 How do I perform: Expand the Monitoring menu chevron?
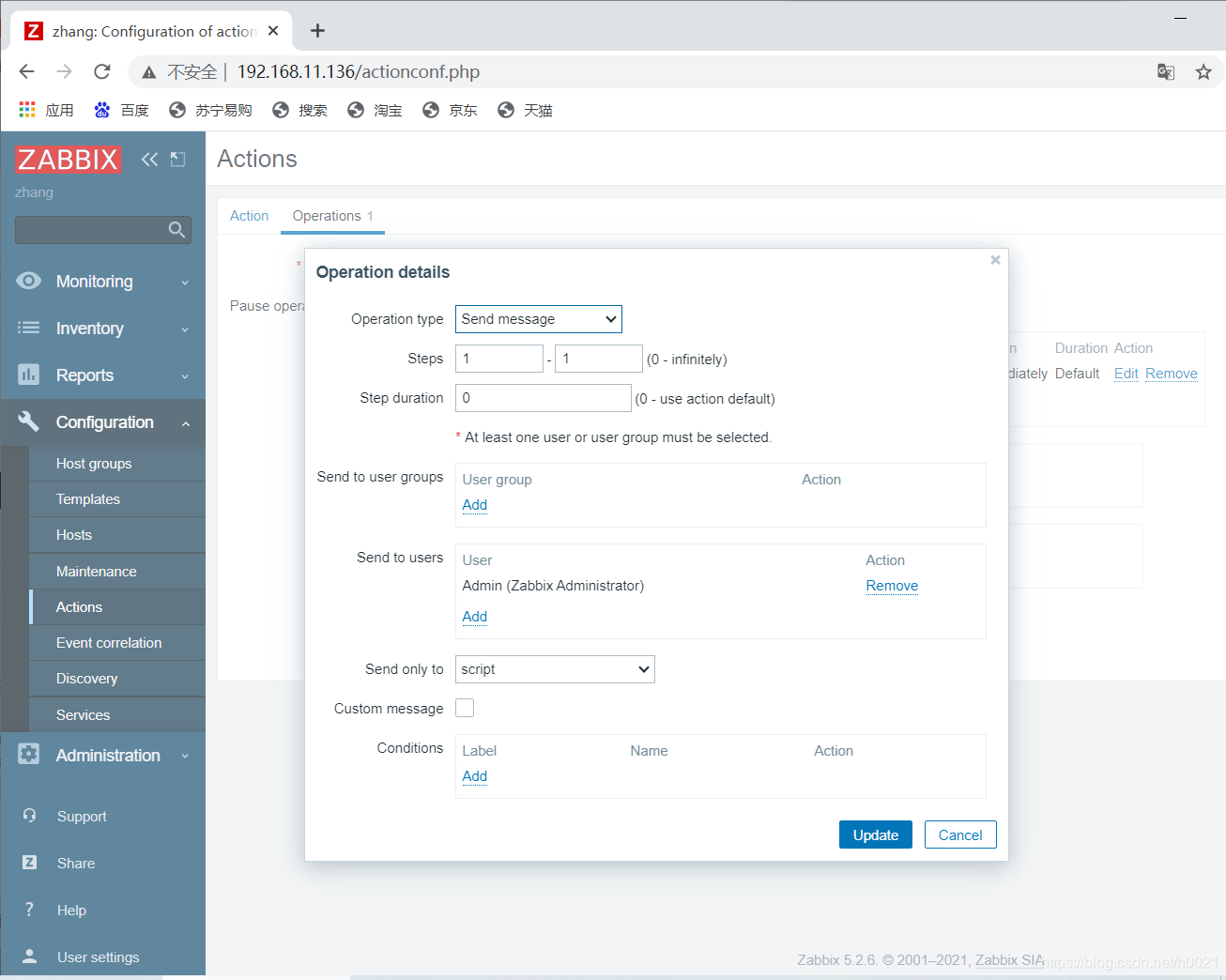(185, 283)
